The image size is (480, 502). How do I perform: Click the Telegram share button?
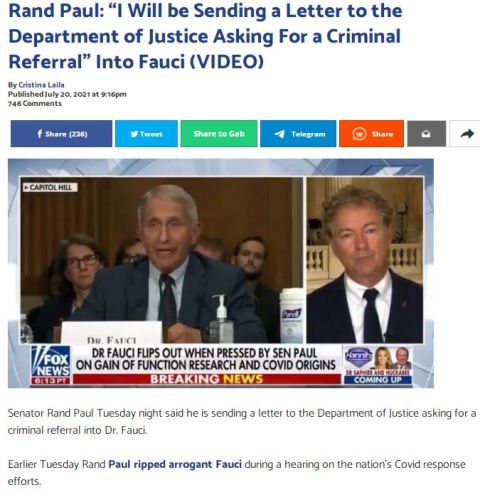pos(298,134)
